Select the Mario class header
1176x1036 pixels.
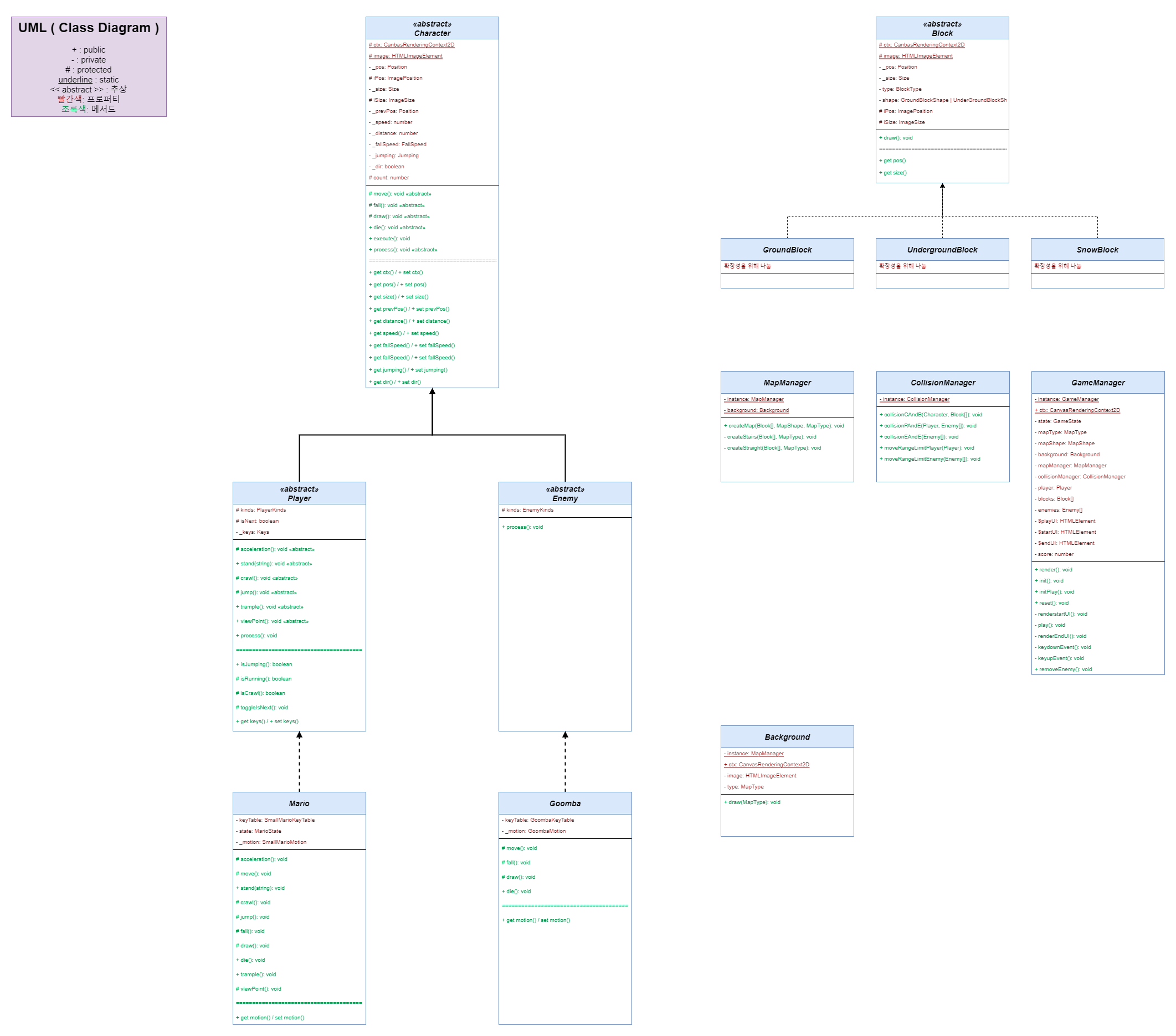coord(299,803)
